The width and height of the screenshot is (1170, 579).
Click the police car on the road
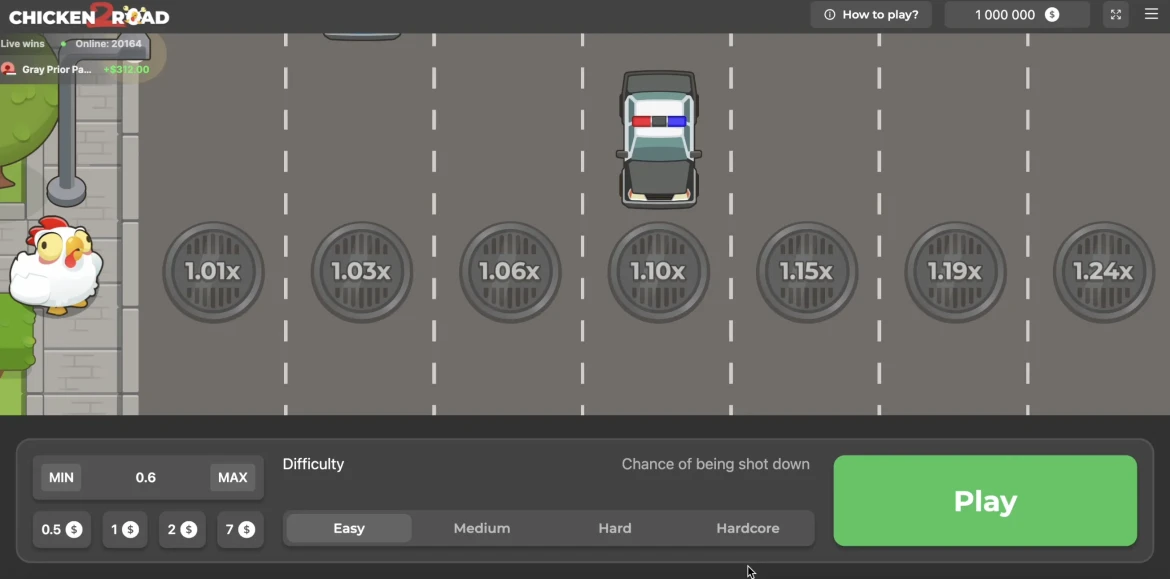(x=659, y=140)
